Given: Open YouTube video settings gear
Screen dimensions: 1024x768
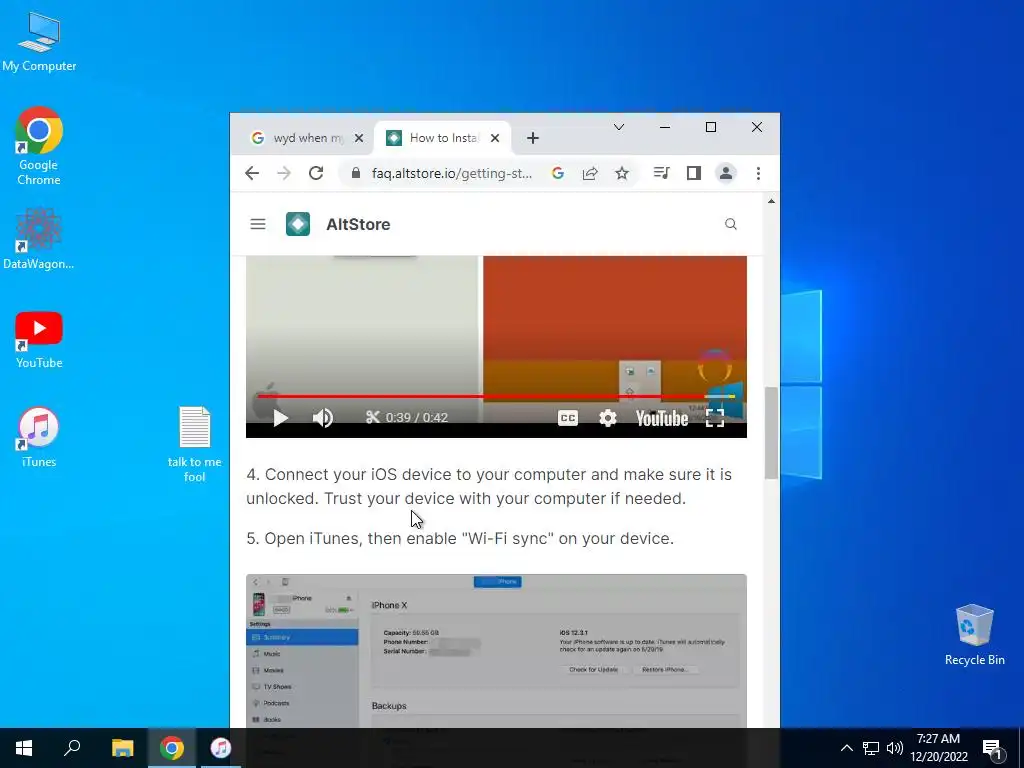Looking at the screenshot, I should (x=608, y=418).
